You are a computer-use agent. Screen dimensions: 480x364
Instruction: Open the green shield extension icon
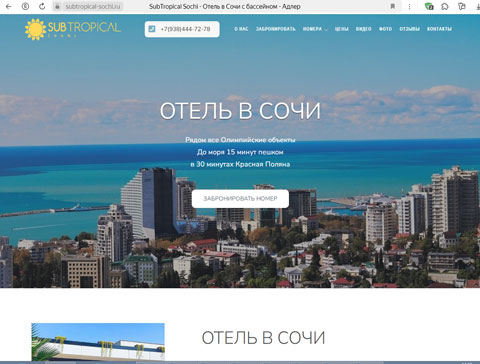click(429, 6)
